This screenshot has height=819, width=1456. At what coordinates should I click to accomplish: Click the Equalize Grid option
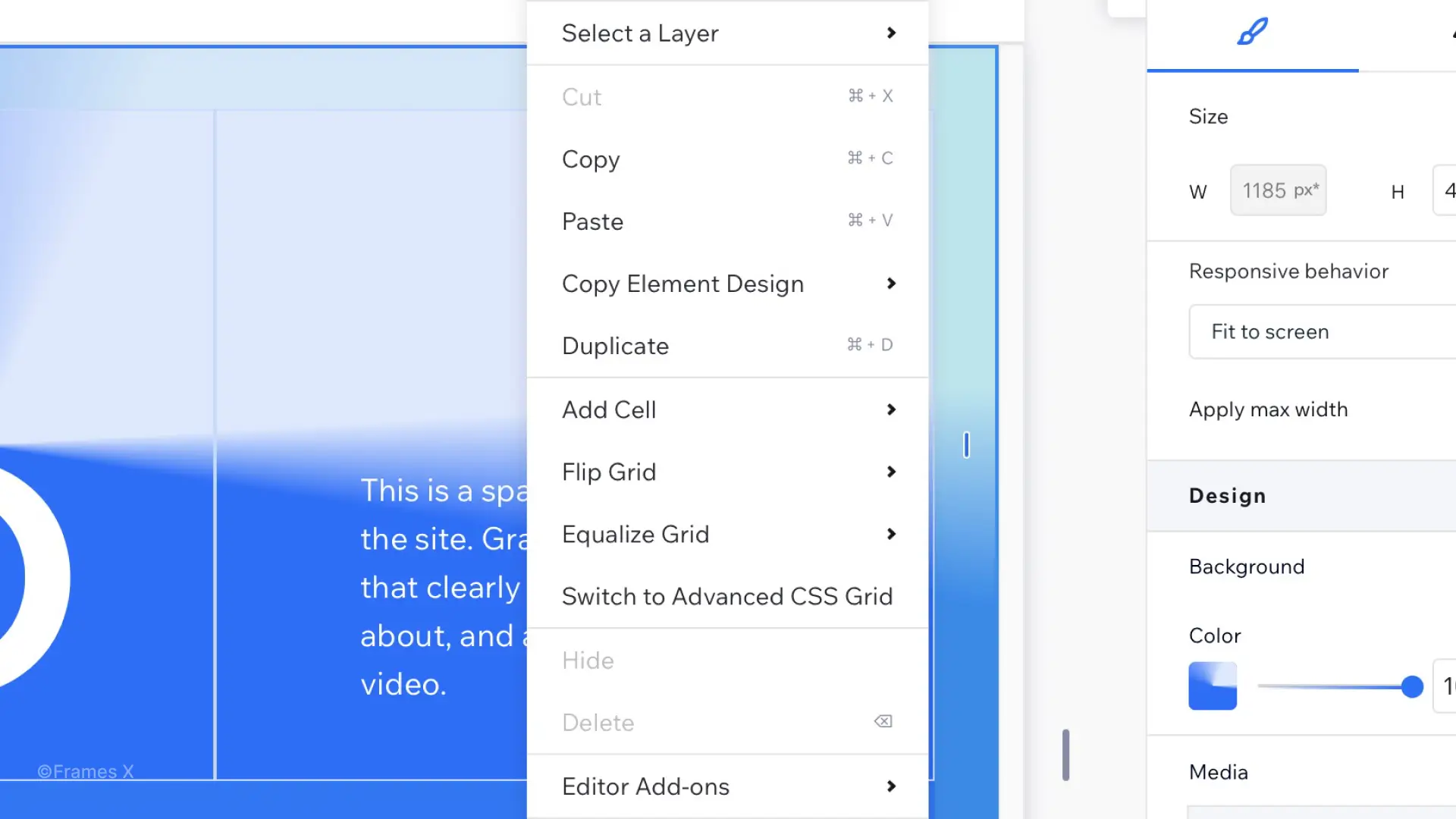coord(728,533)
